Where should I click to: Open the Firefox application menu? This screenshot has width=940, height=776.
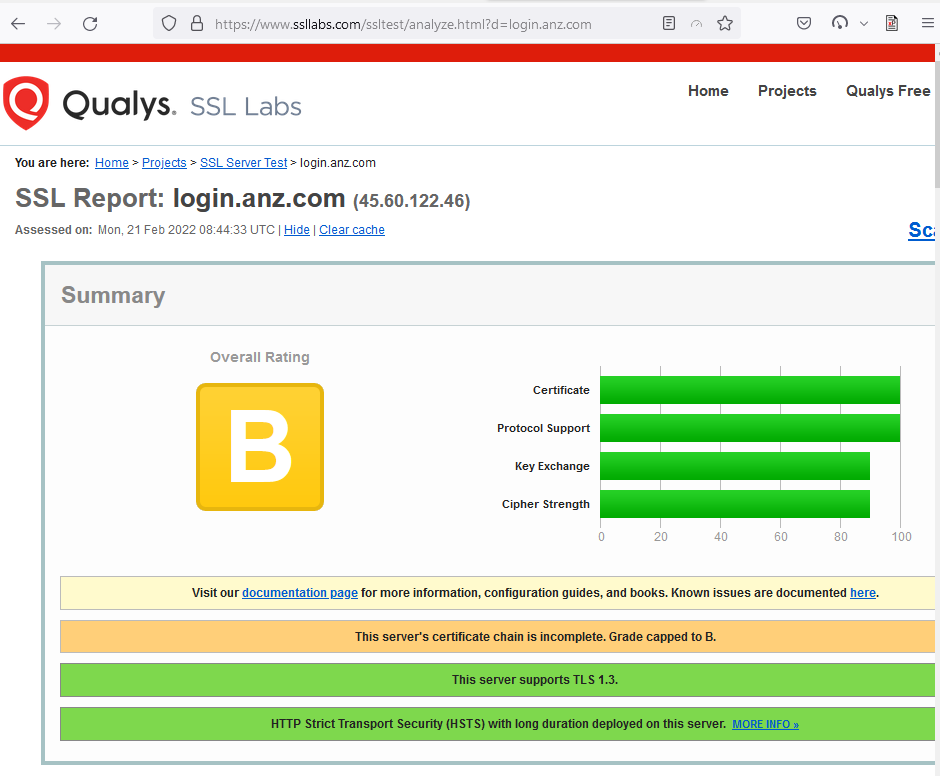click(928, 23)
